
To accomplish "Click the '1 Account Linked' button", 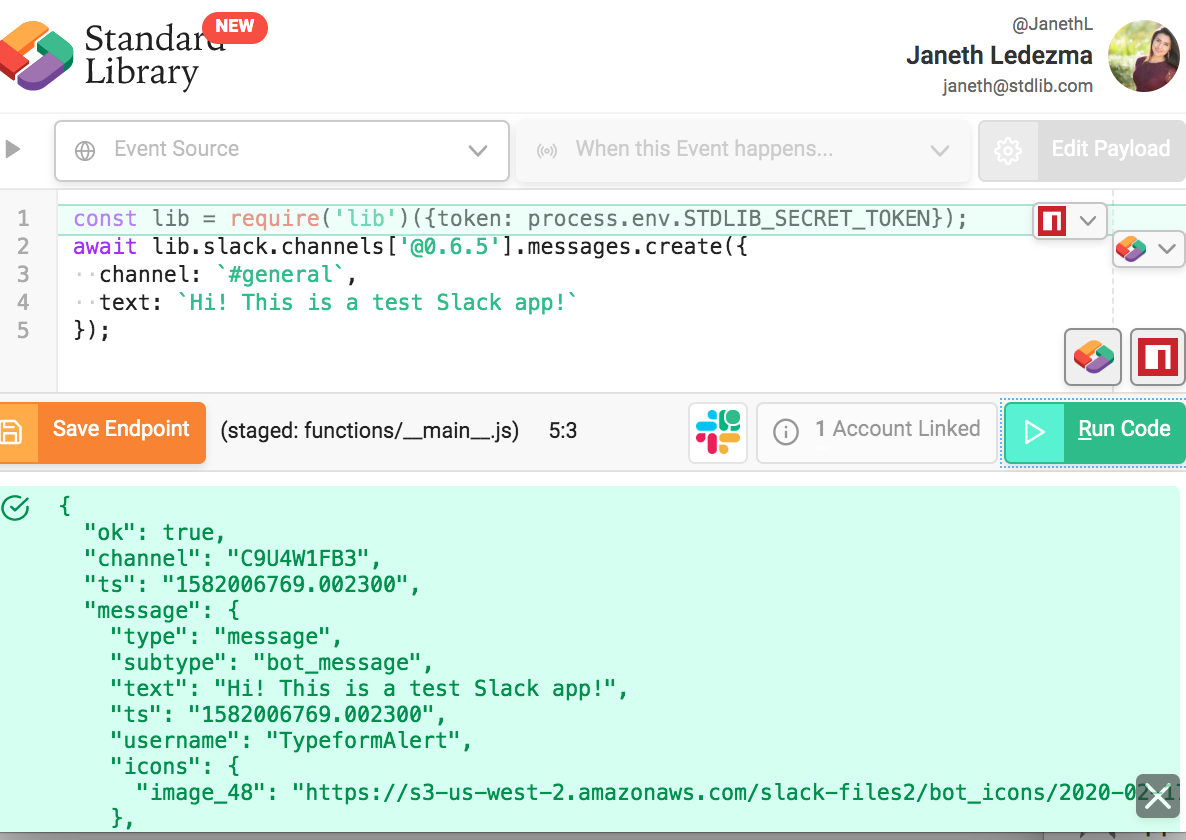I will tap(877, 432).
